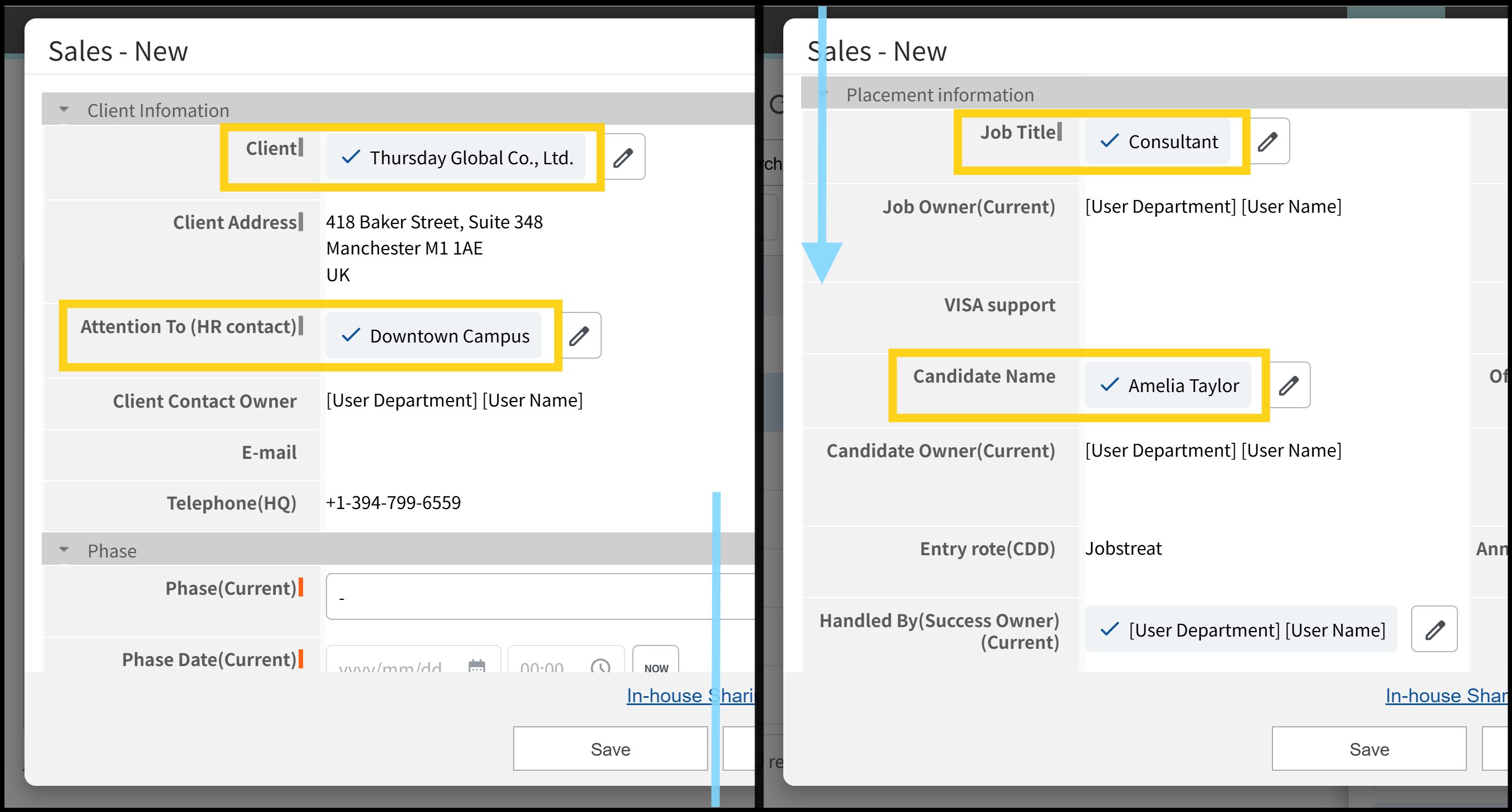The width and height of the screenshot is (1512, 812).
Task: Click Save in left dialog
Action: tap(610, 749)
